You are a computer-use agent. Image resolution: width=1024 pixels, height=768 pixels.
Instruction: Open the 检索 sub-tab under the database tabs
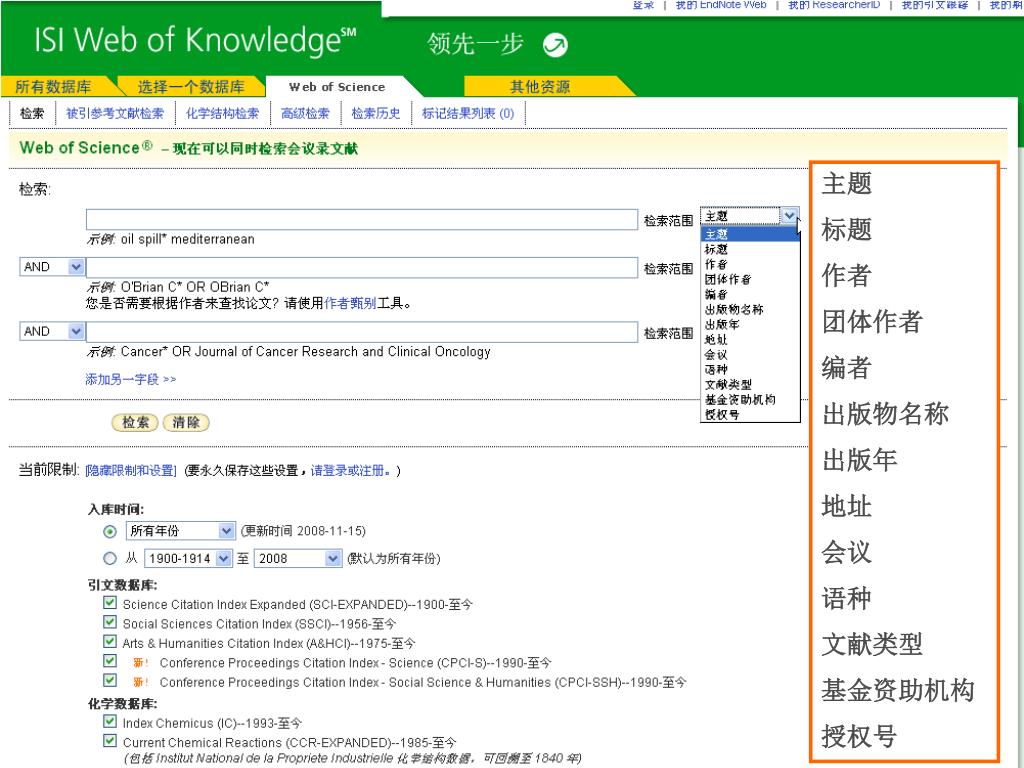32,114
